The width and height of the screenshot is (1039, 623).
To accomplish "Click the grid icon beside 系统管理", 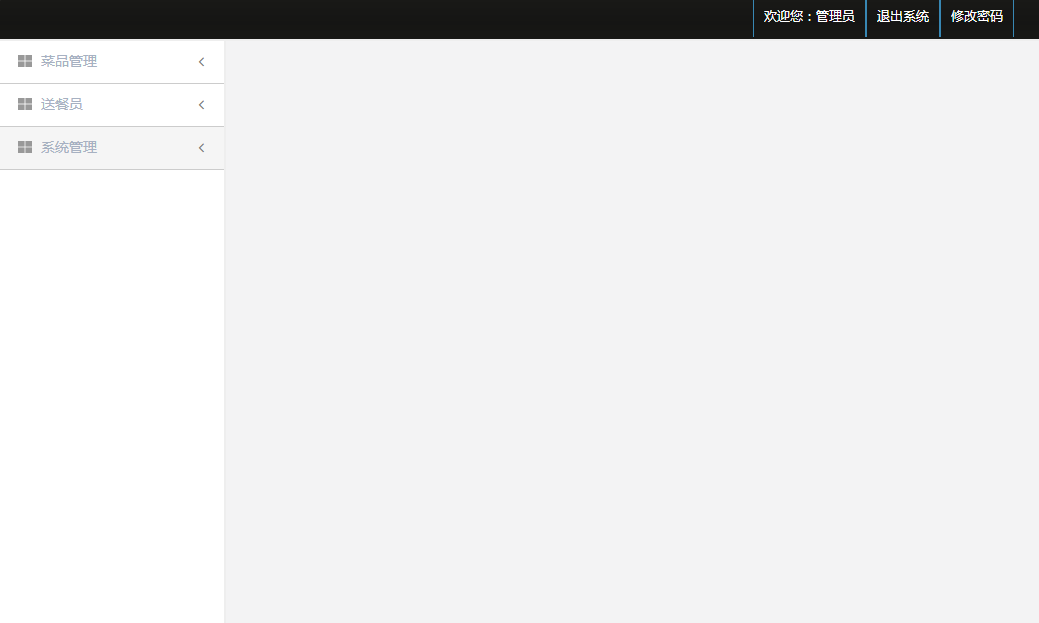I will 25,147.
